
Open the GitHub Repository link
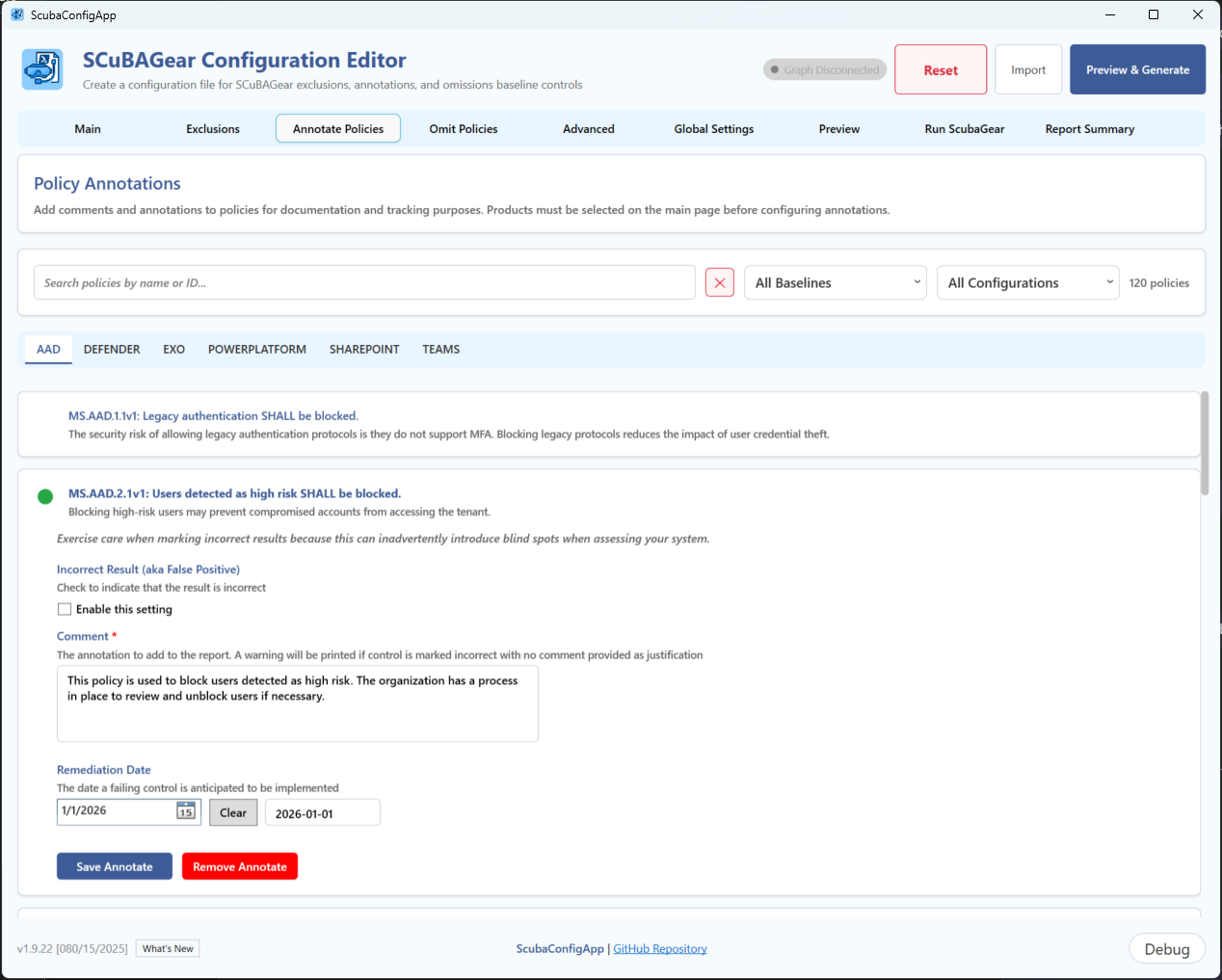pyautogui.click(x=660, y=948)
